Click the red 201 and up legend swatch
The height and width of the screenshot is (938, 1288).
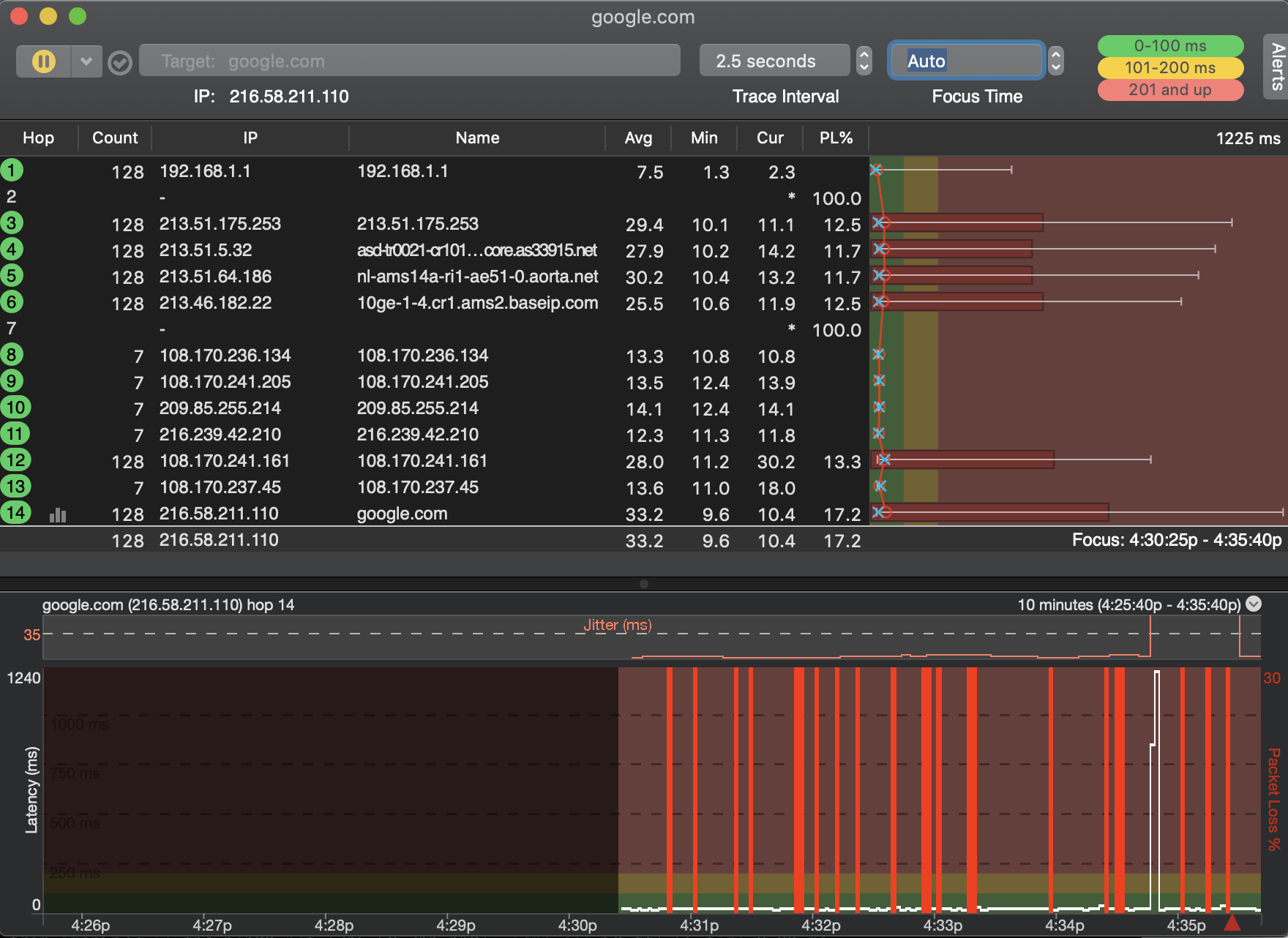pos(1169,90)
